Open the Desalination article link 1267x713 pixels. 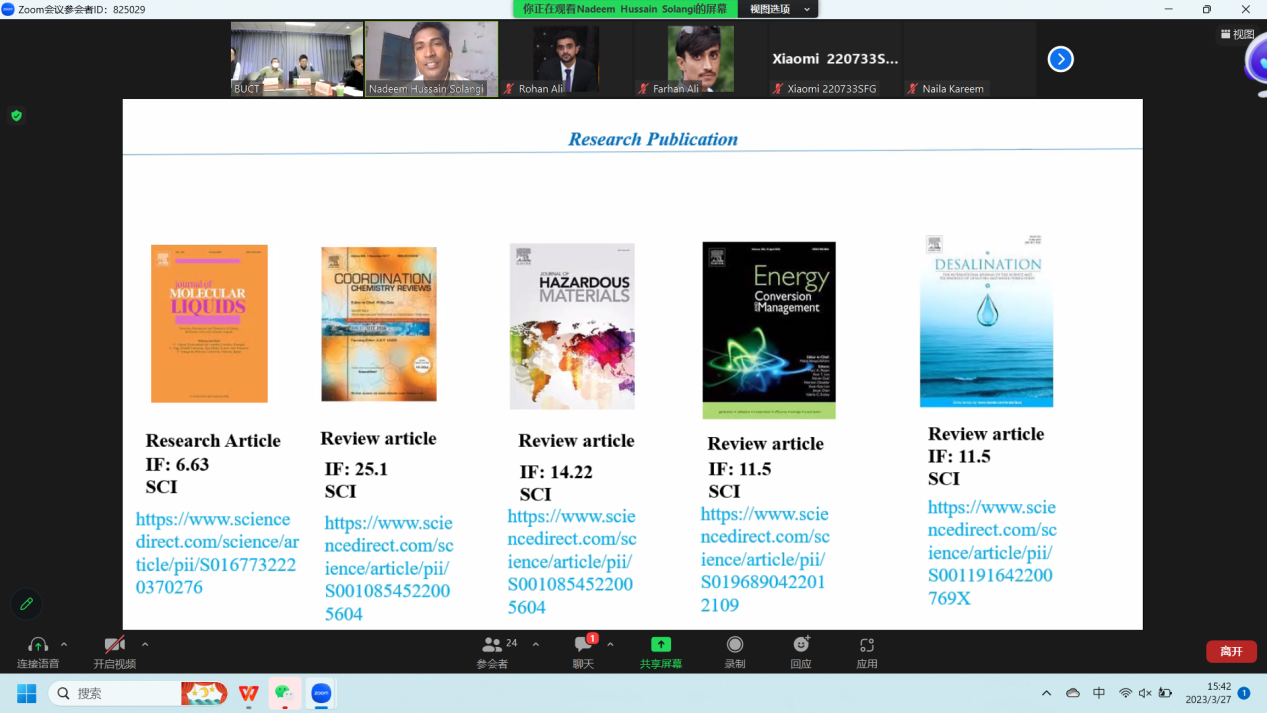tap(992, 552)
